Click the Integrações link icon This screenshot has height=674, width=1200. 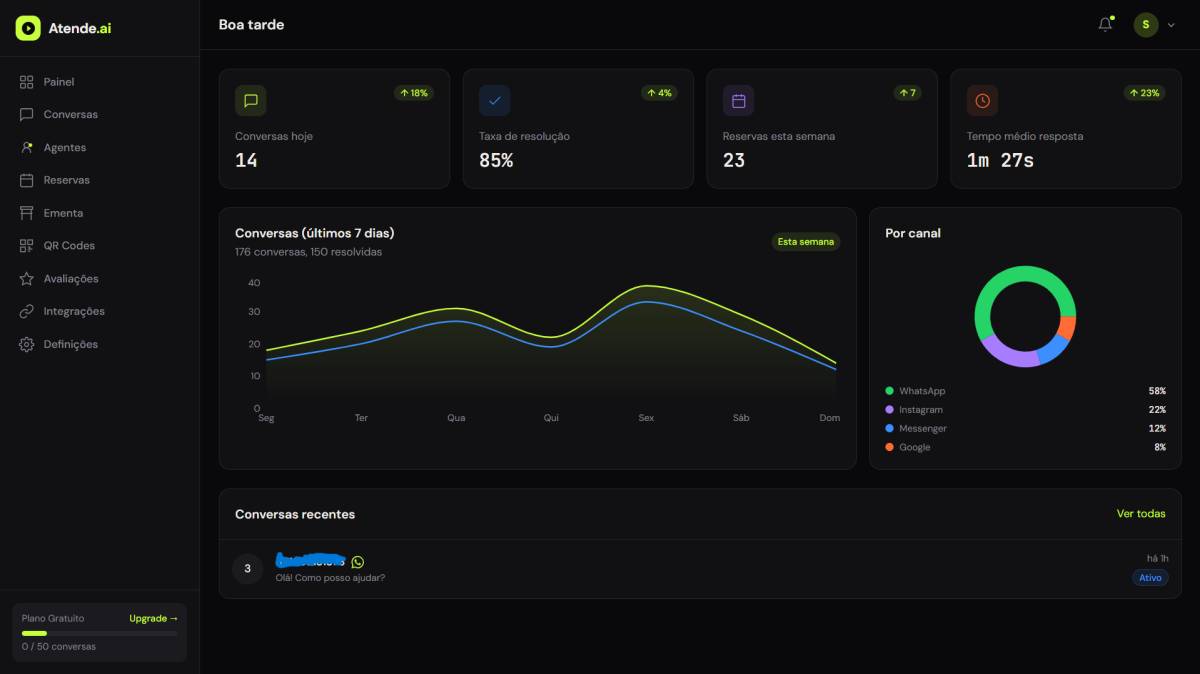[27, 312]
